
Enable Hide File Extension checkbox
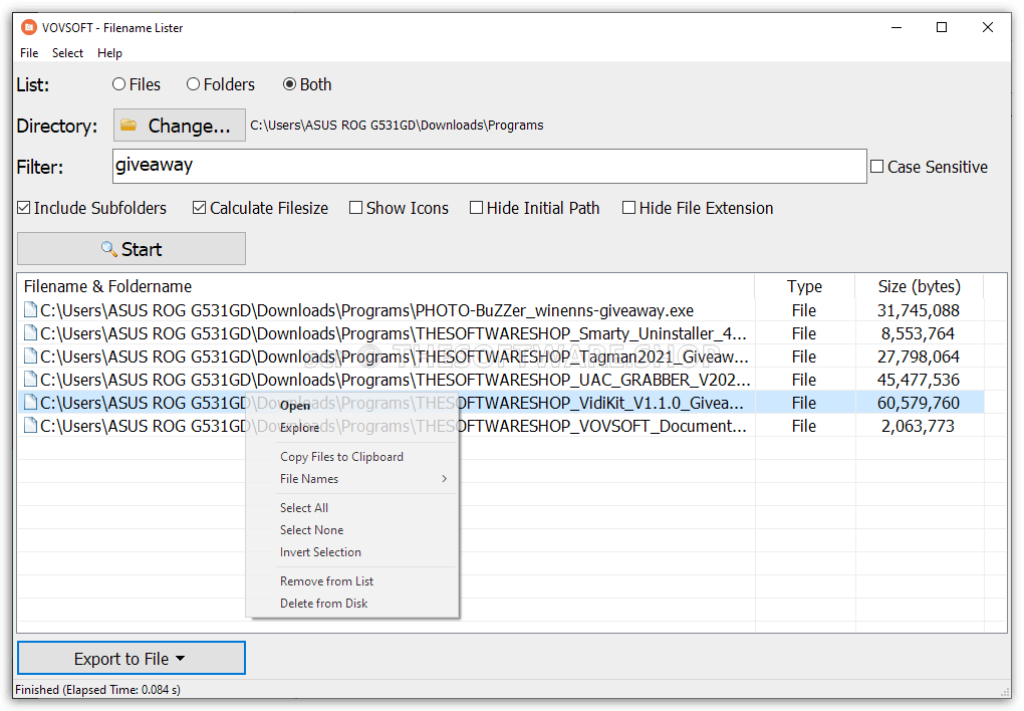click(x=629, y=208)
